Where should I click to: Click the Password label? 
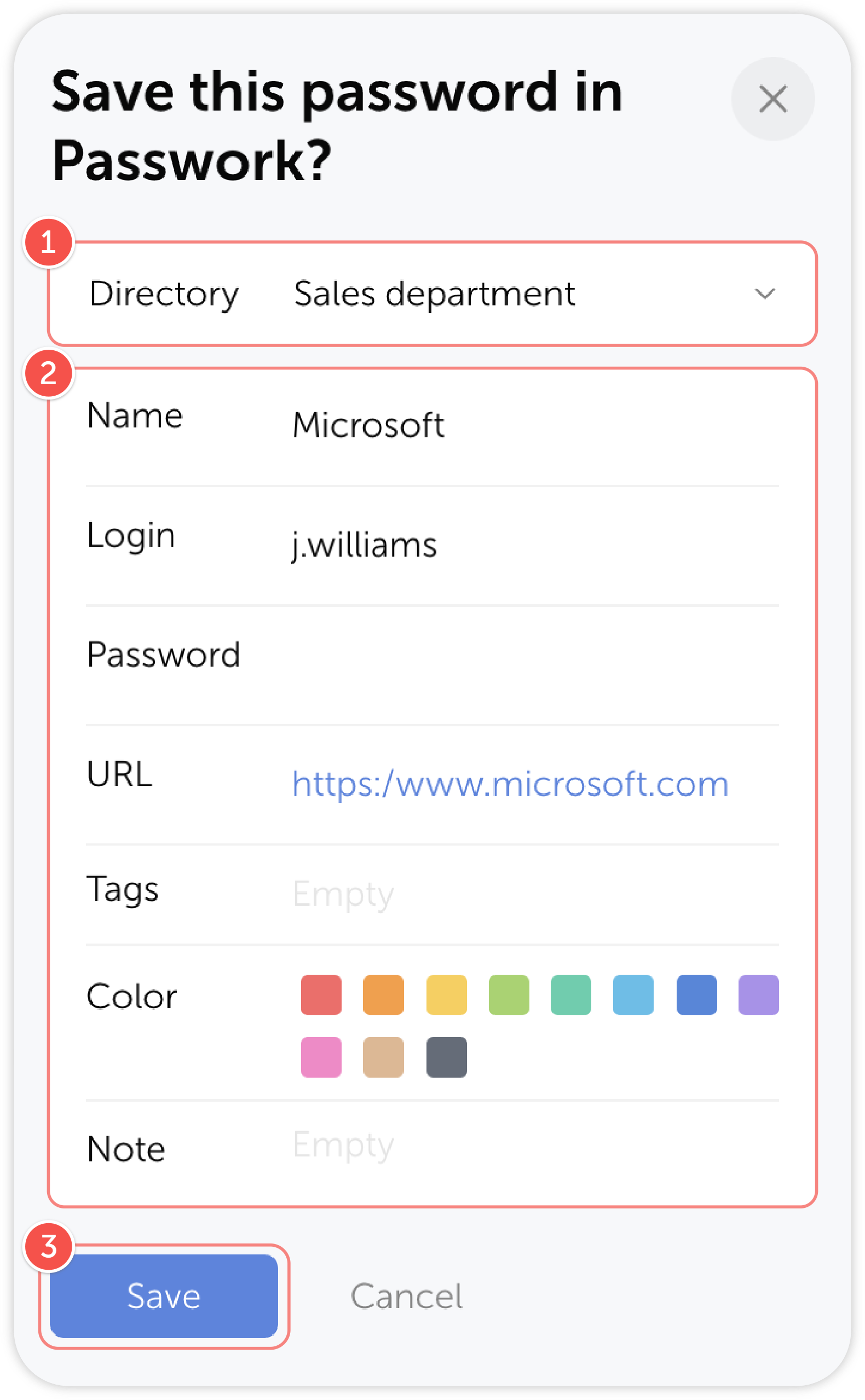tap(164, 655)
